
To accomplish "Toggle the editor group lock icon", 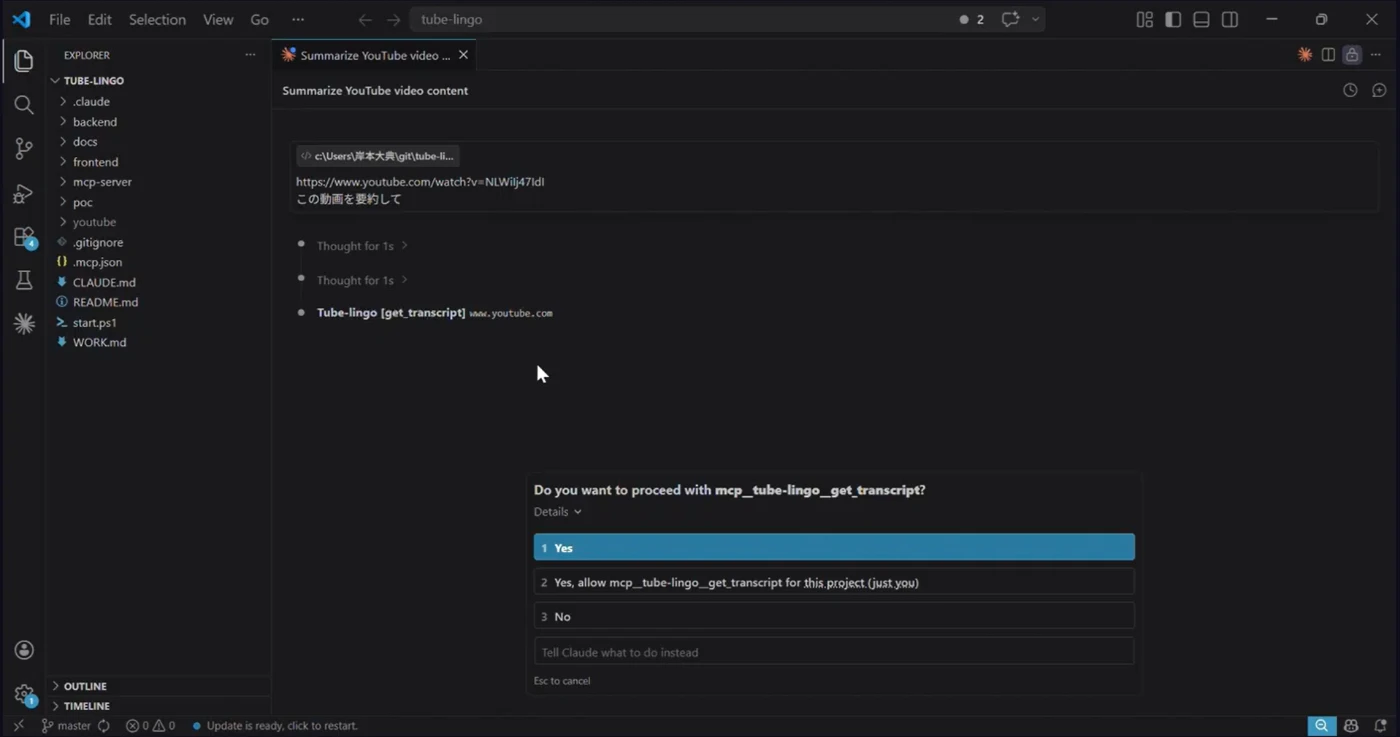I will click(1352, 55).
